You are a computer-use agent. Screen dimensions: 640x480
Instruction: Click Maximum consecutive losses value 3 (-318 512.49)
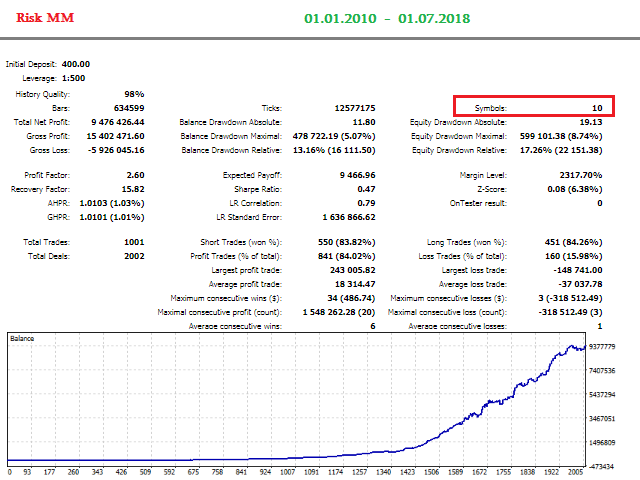click(570, 298)
